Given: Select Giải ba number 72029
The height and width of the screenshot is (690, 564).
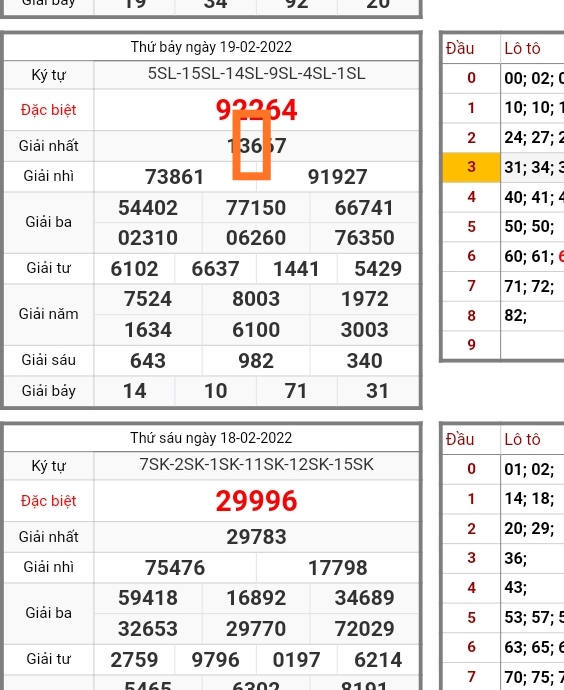Looking at the screenshot, I should 364,629.
